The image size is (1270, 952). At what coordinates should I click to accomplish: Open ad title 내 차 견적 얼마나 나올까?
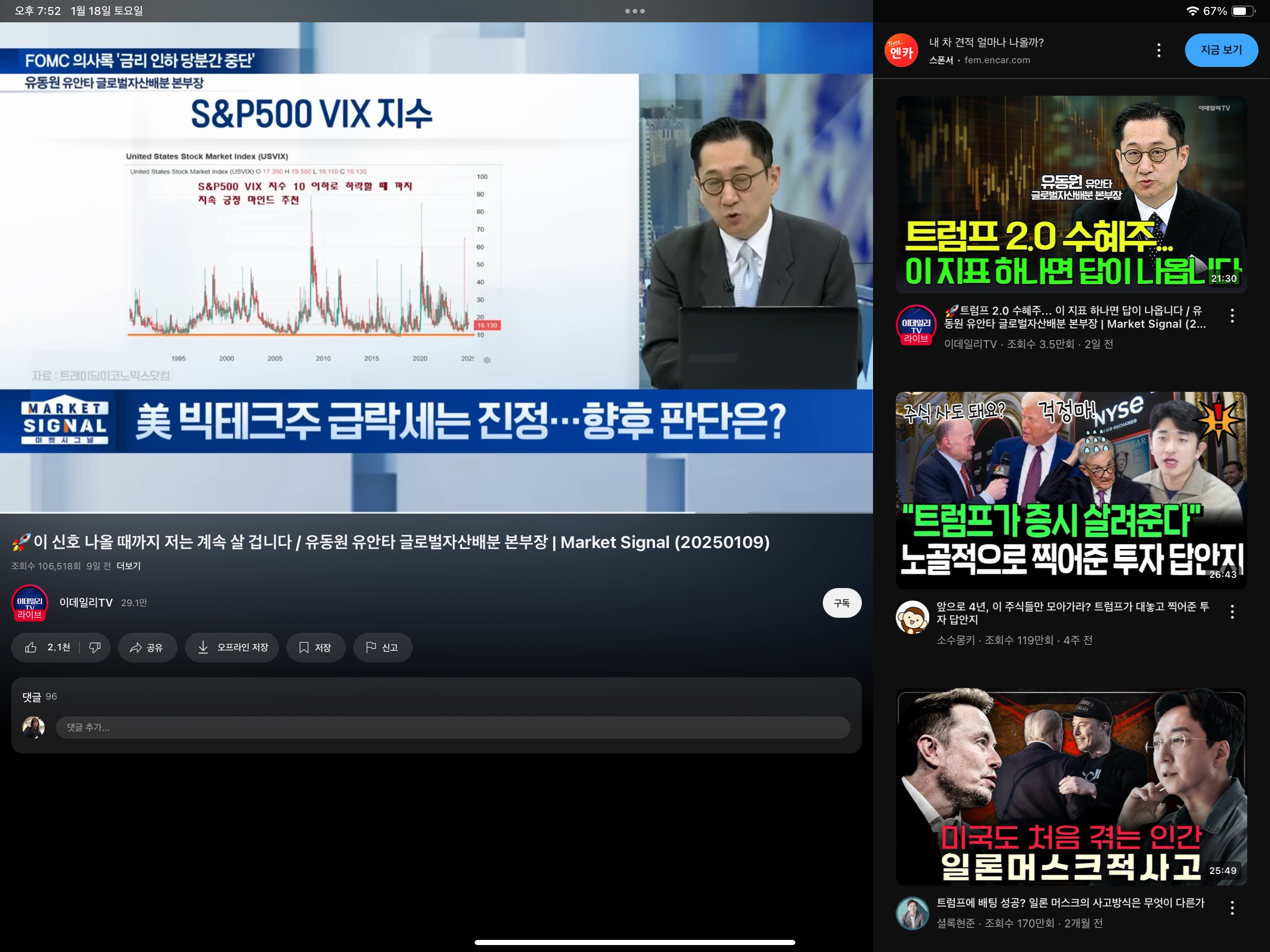coord(986,42)
